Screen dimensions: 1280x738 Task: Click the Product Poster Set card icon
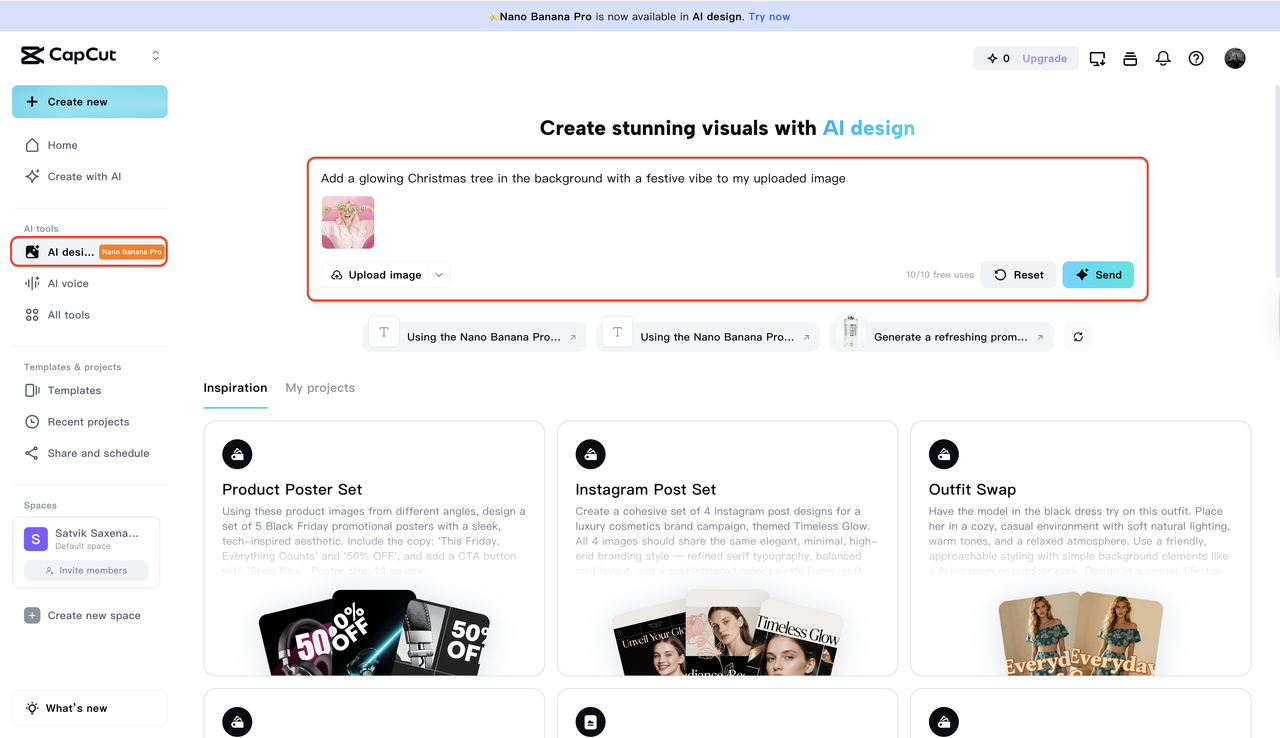click(x=237, y=454)
